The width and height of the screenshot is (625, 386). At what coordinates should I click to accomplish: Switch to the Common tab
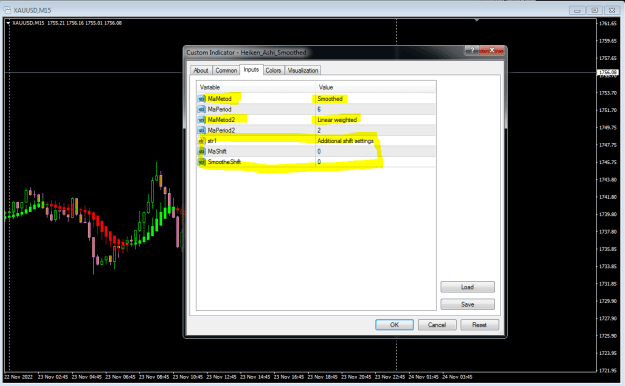coord(226,71)
